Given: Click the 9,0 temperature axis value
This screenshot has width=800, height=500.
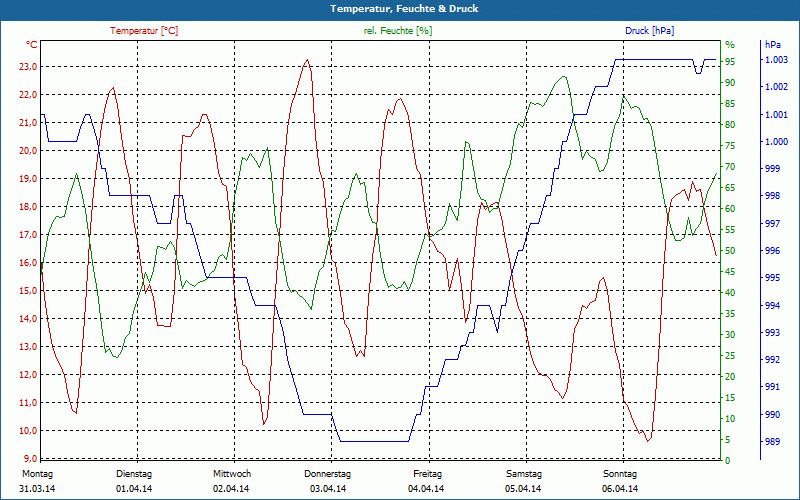Looking at the screenshot, I should click(30, 459).
